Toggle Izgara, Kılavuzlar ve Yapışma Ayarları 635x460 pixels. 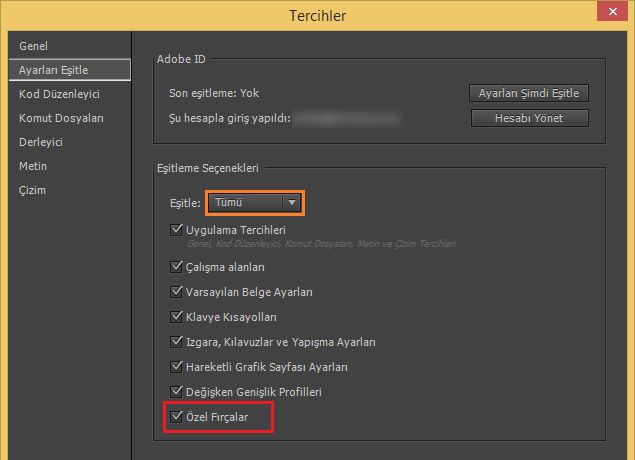[177, 342]
